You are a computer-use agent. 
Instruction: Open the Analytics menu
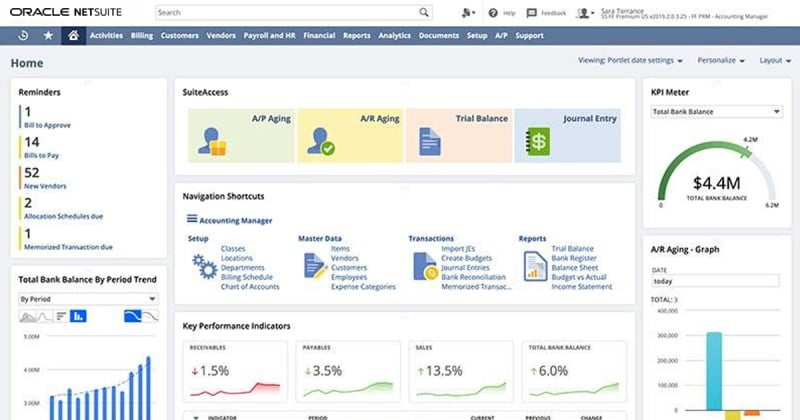pos(394,36)
